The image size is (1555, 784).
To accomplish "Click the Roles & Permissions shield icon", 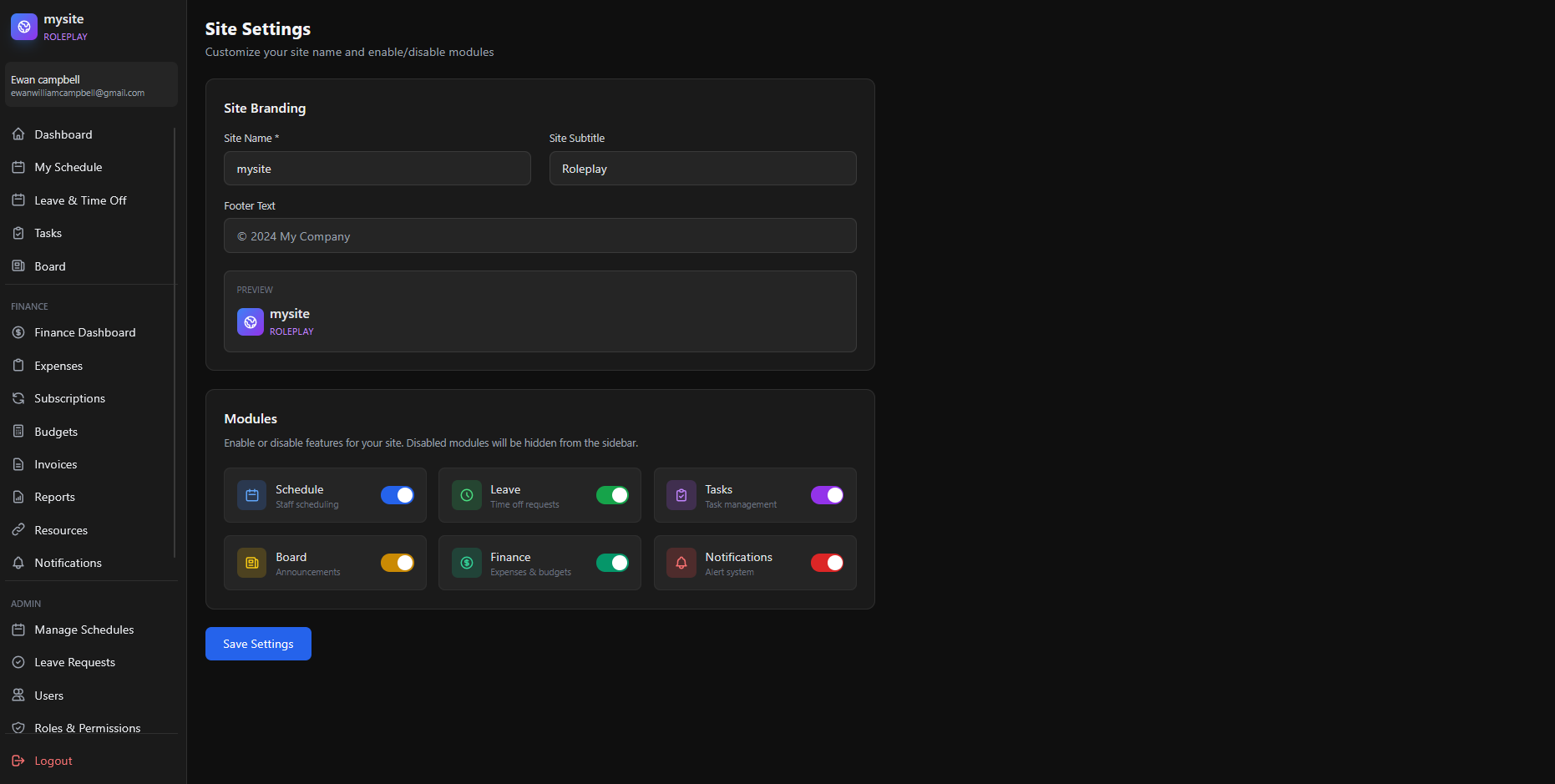I will pos(18,728).
